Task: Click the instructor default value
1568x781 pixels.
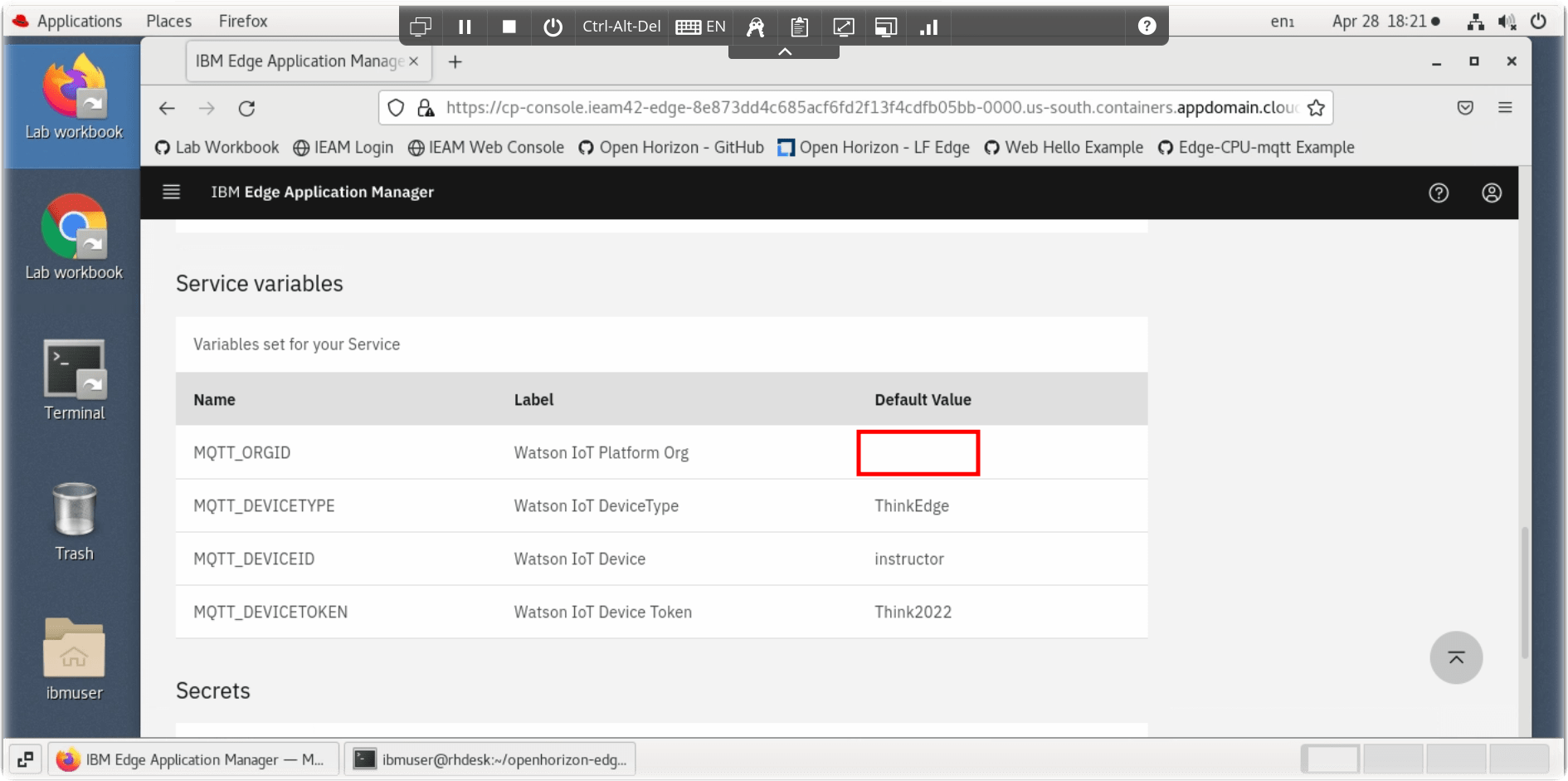Action: click(x=909, y=559)
